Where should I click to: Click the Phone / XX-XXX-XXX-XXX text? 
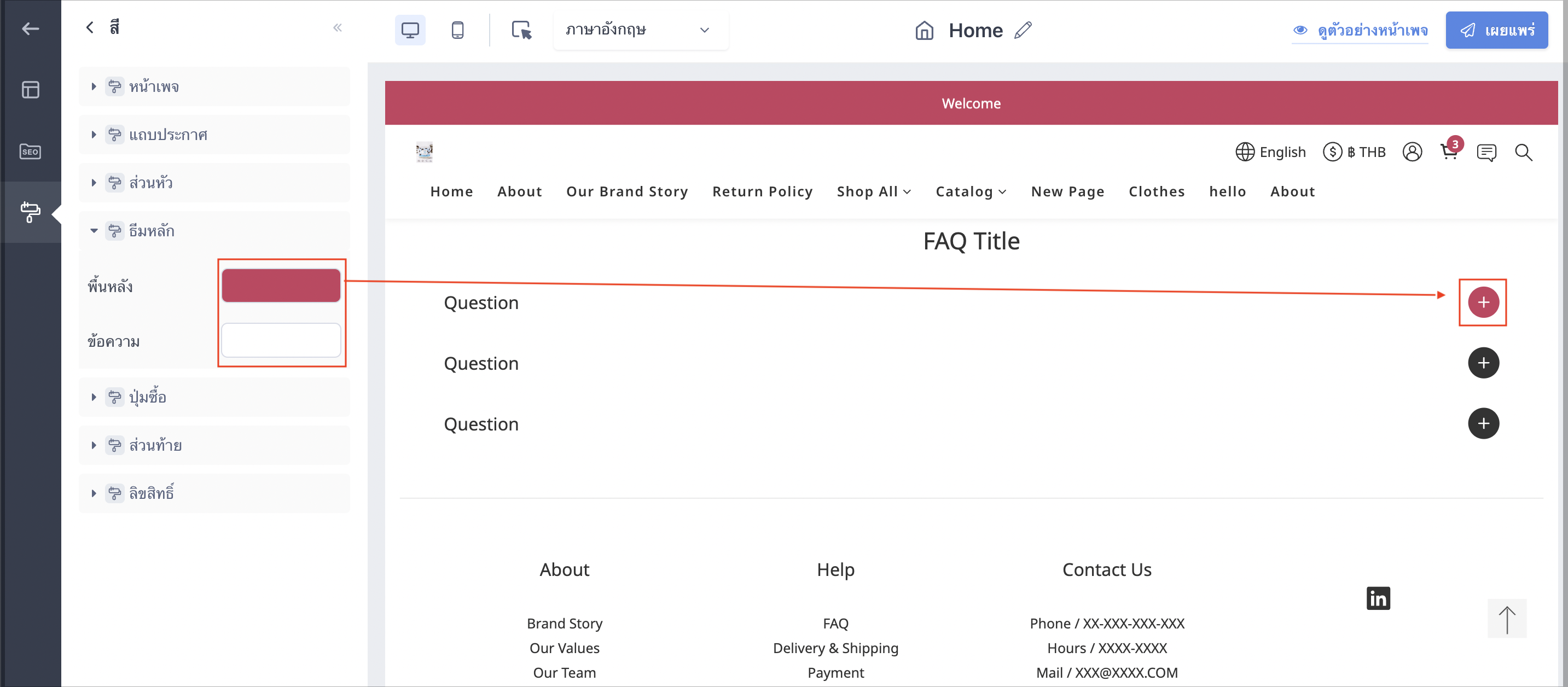pos(1107,623)
